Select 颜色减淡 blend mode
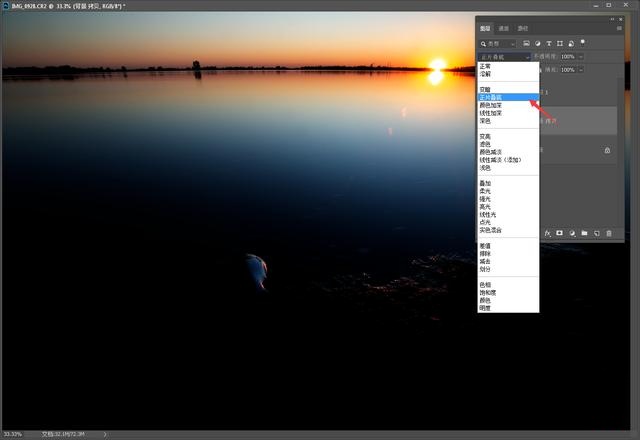The width and height of the screenshot is (640, 440). (508, 152)
